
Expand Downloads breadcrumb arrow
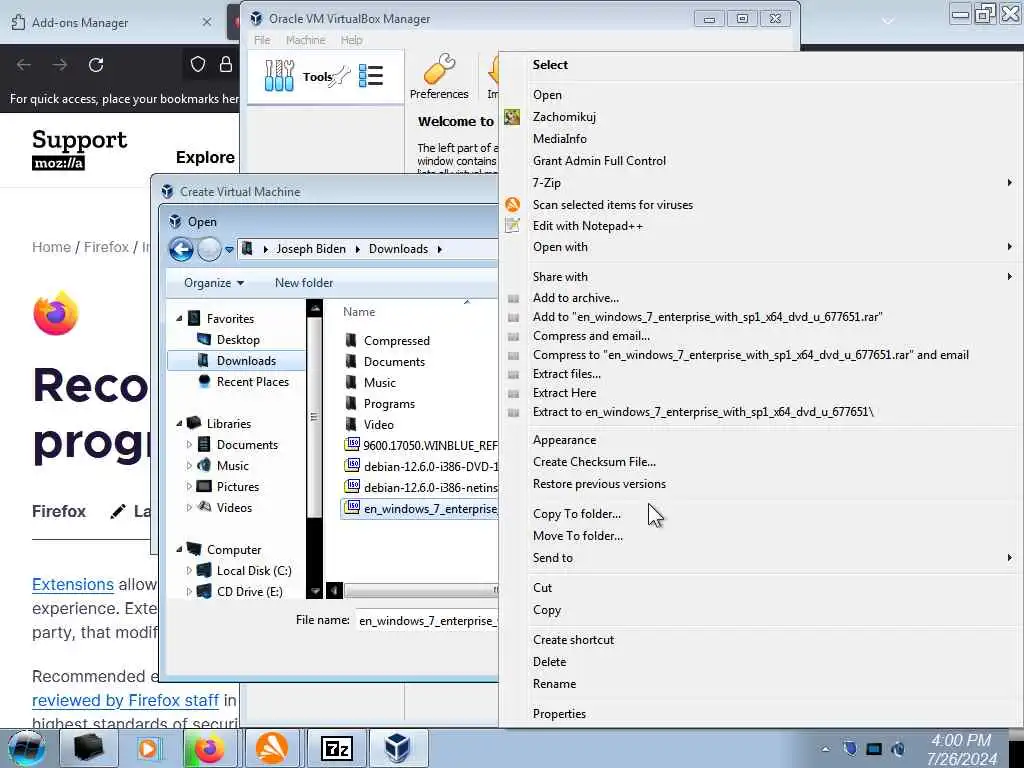(x=440, y=249)
